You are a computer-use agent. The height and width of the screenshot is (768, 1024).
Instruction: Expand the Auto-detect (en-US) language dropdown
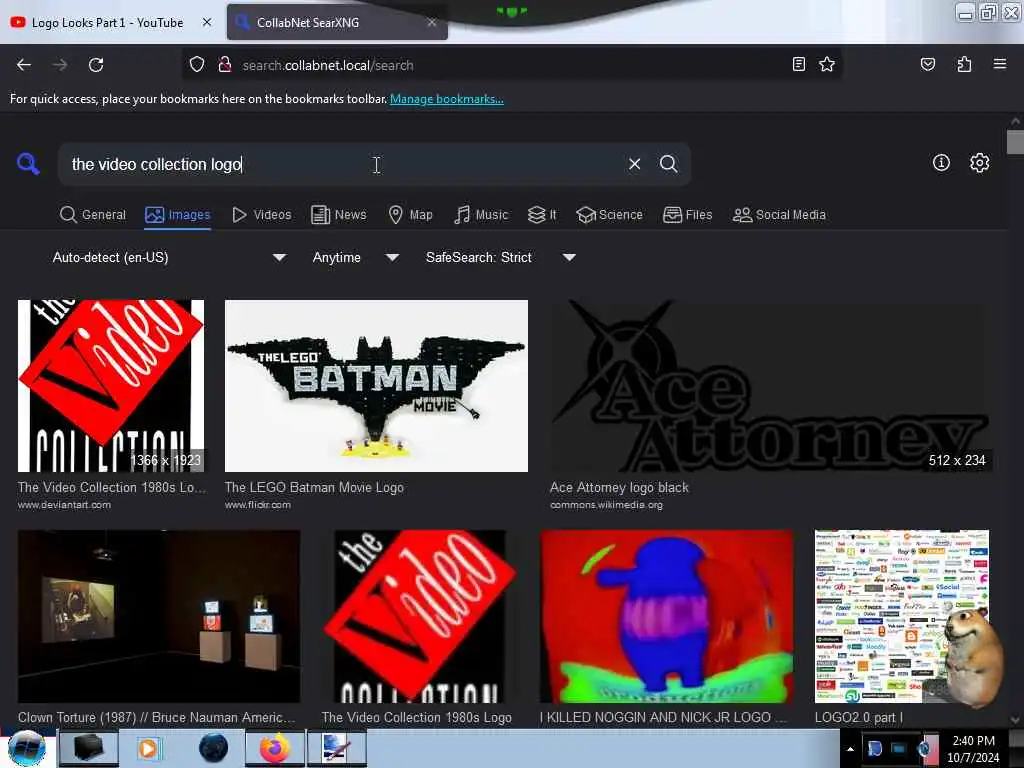pyautogui.click(x=168, y=257)
